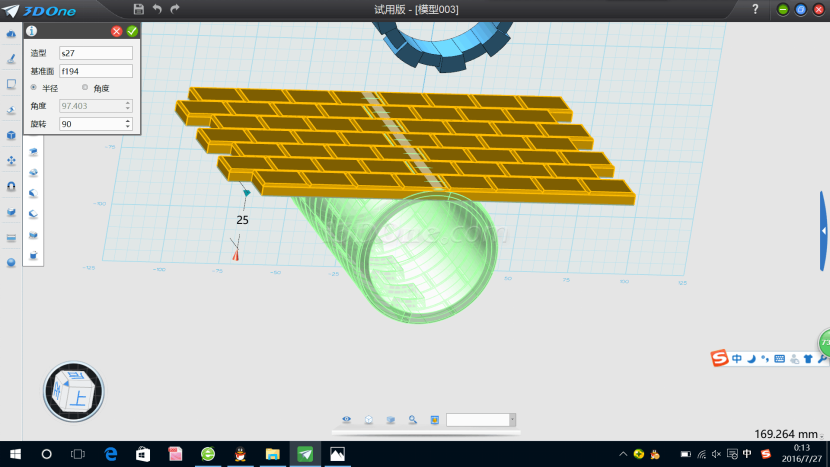Select the magnet snap tool in left sidebar
The width and height of the screenshot is (830, 467).
coord(11,186)
